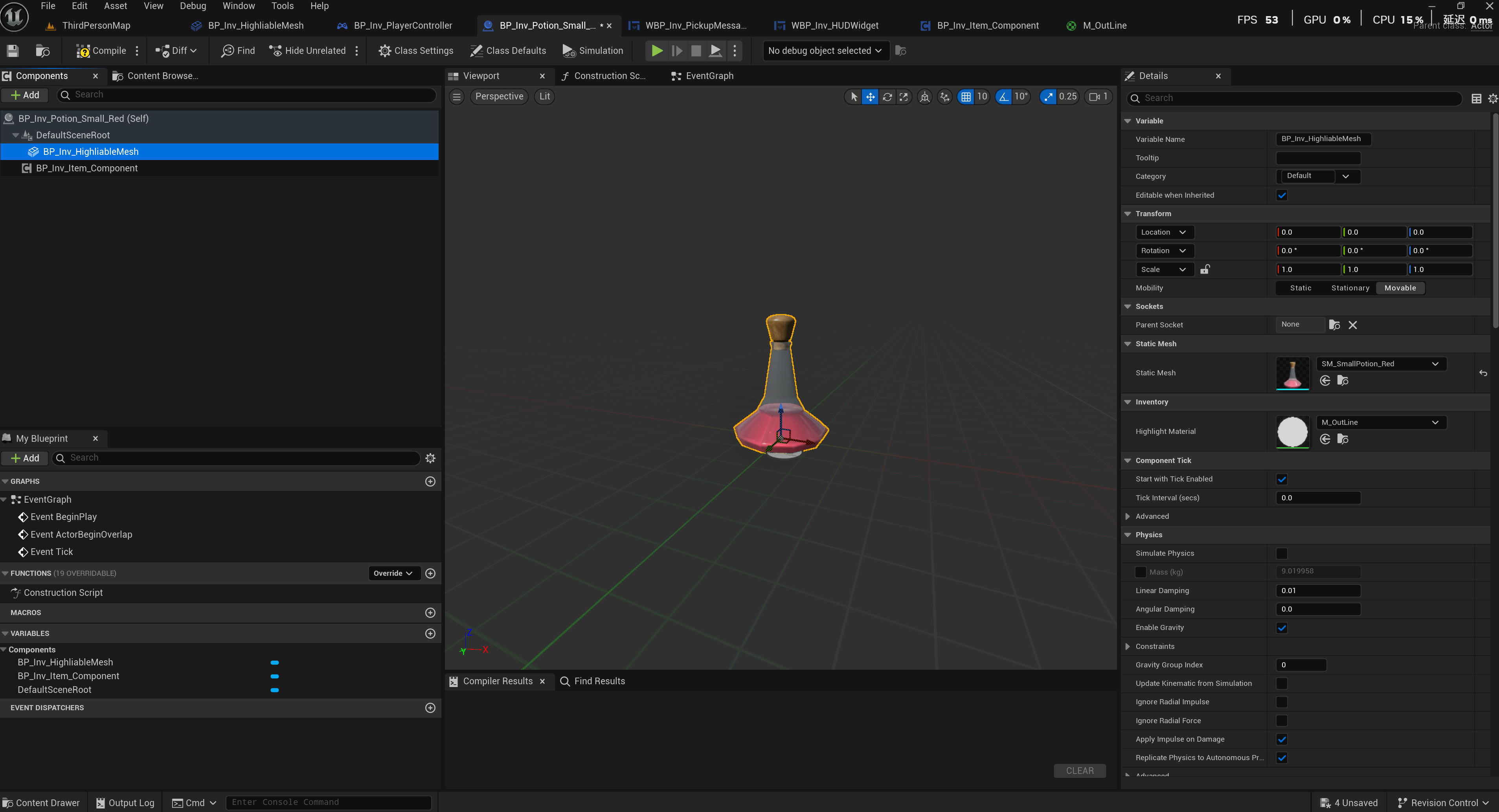The image size is (1499, 812).
Task: Open the Tools menu
Action: [x=282, y=6]
